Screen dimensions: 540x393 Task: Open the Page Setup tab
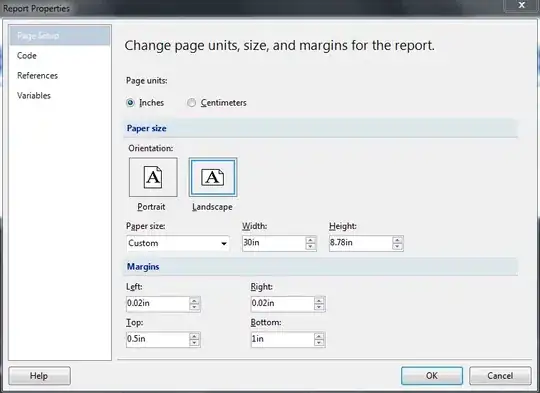click(x=60, y=35)
